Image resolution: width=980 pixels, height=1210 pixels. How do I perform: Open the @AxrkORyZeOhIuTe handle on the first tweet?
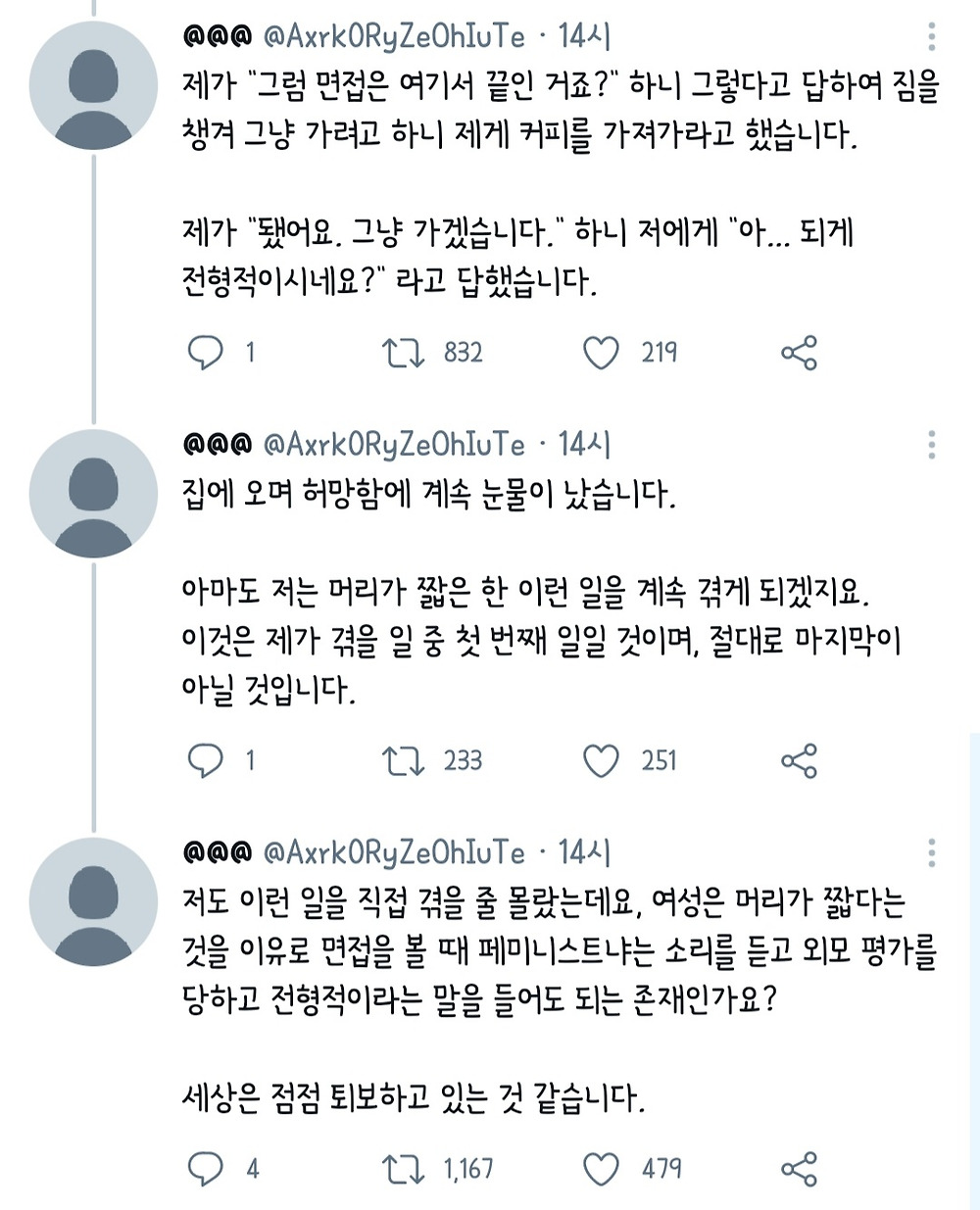click(394, 37)
